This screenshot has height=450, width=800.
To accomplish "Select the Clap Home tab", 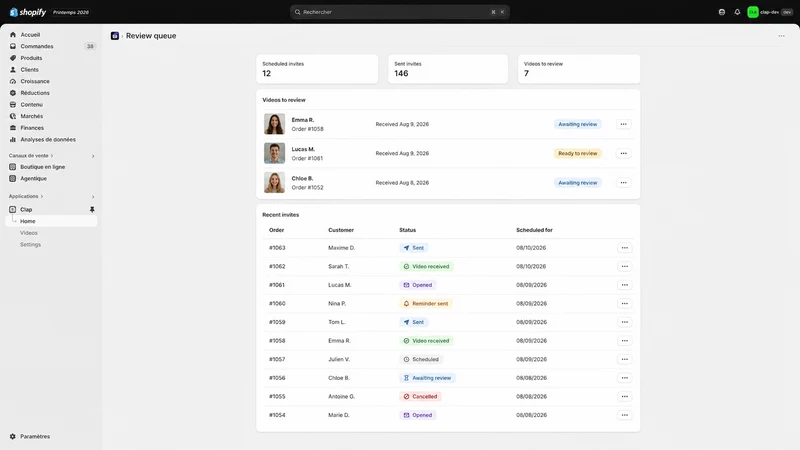I will pos(51,221).
